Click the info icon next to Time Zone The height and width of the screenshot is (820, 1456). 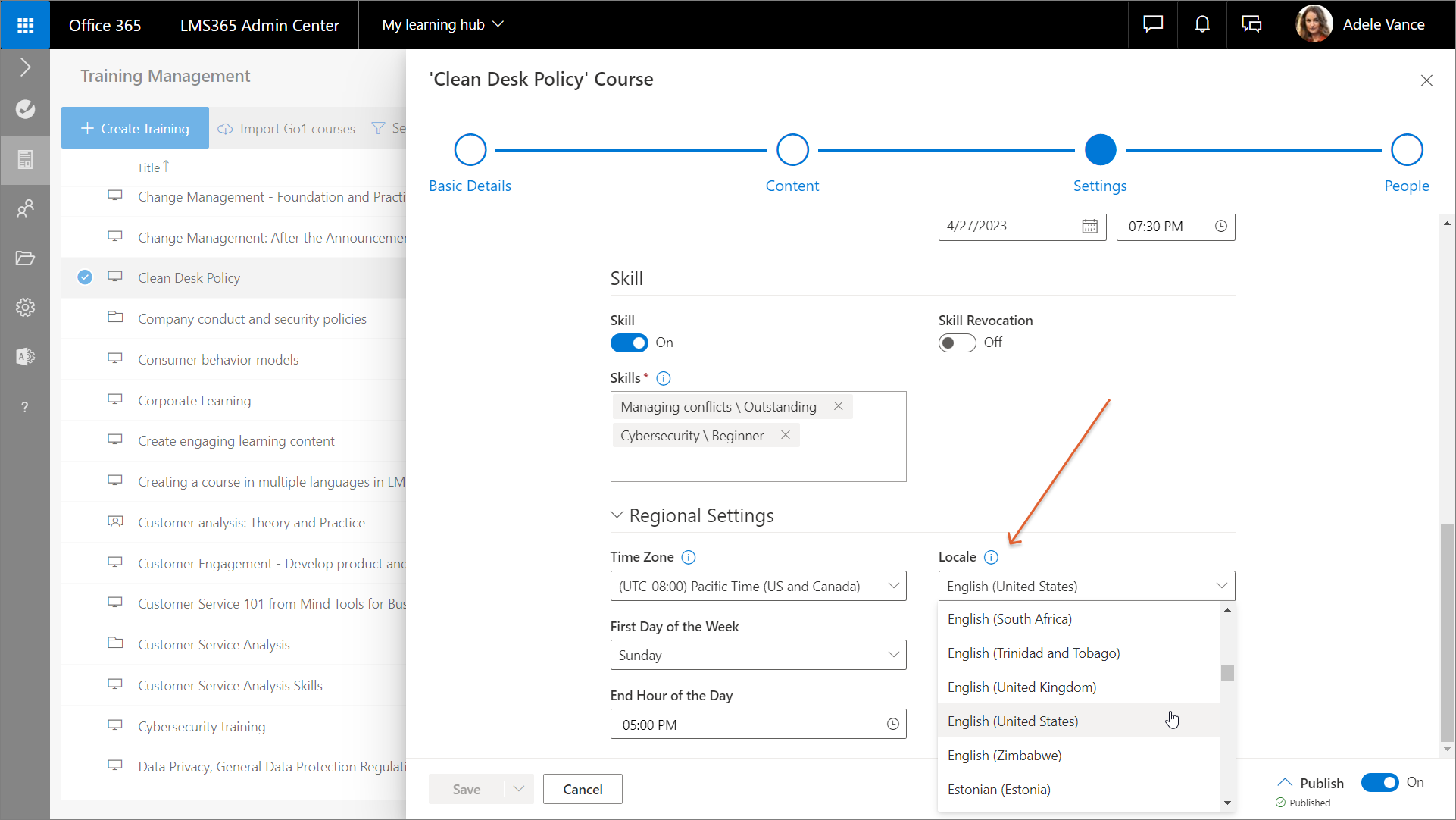688,557
